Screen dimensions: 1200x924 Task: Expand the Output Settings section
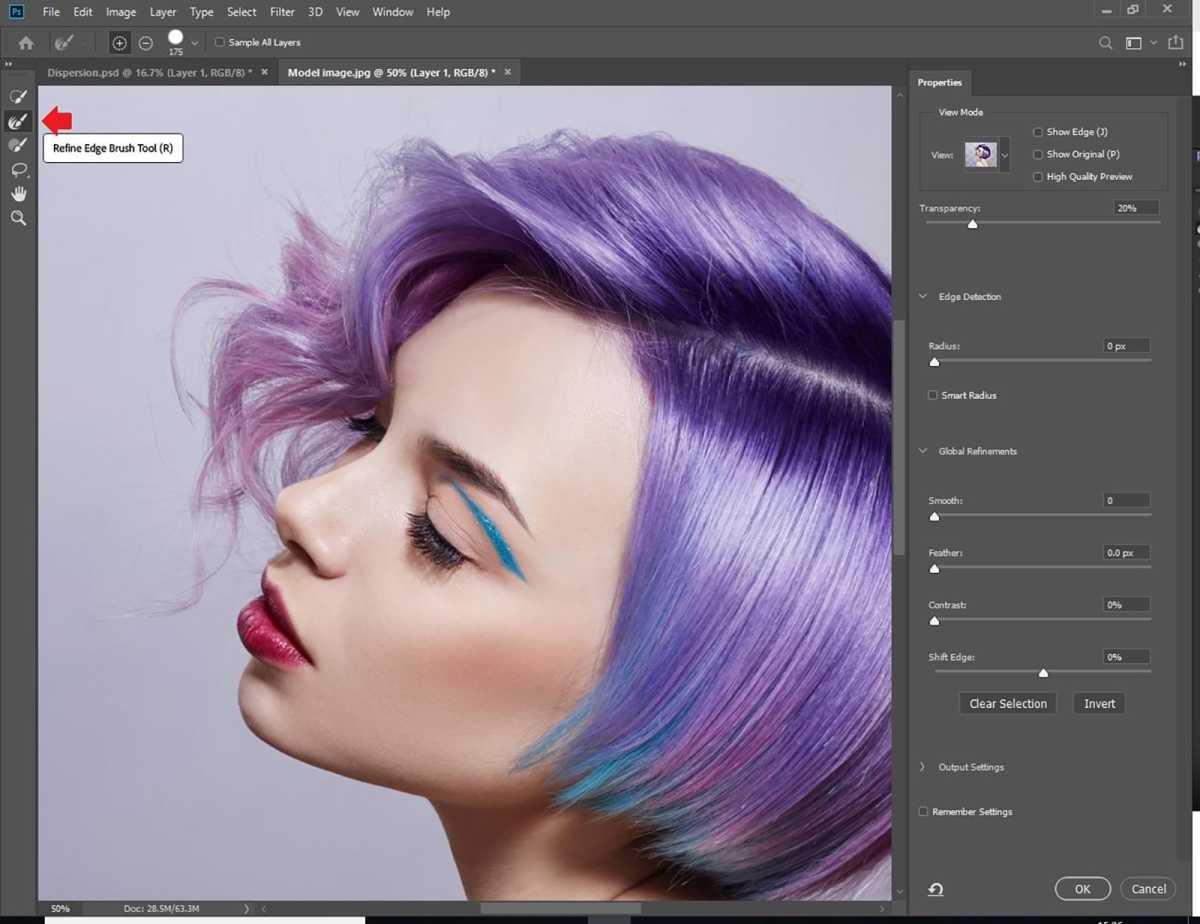(x=921, y=767)
